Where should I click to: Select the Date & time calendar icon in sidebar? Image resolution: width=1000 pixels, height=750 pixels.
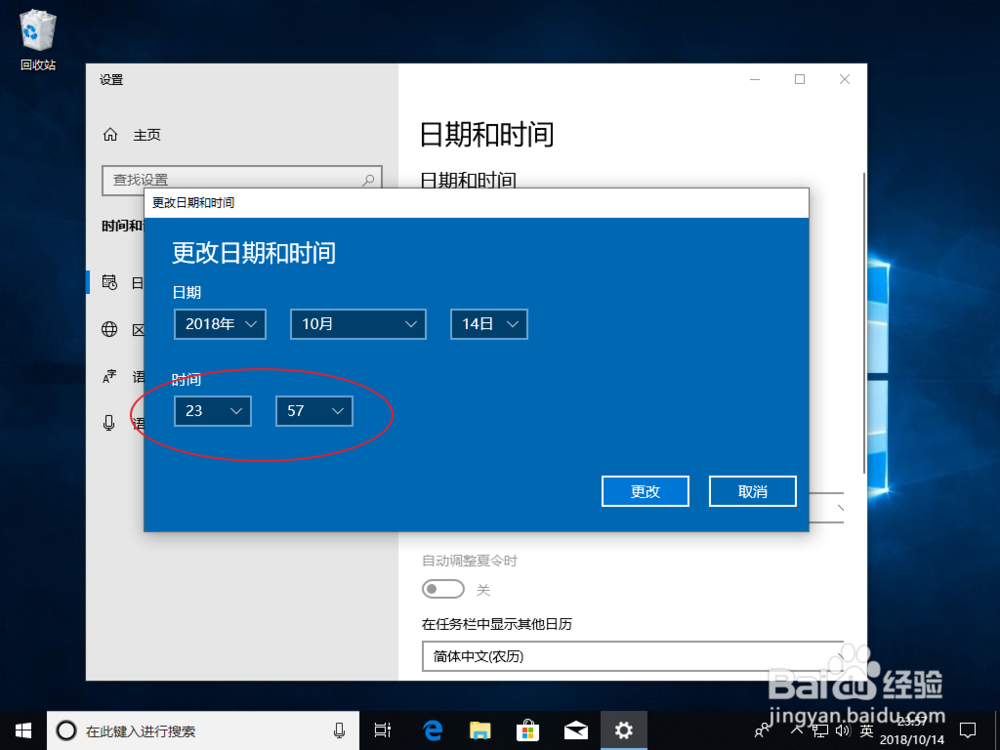tap(110, 282)
